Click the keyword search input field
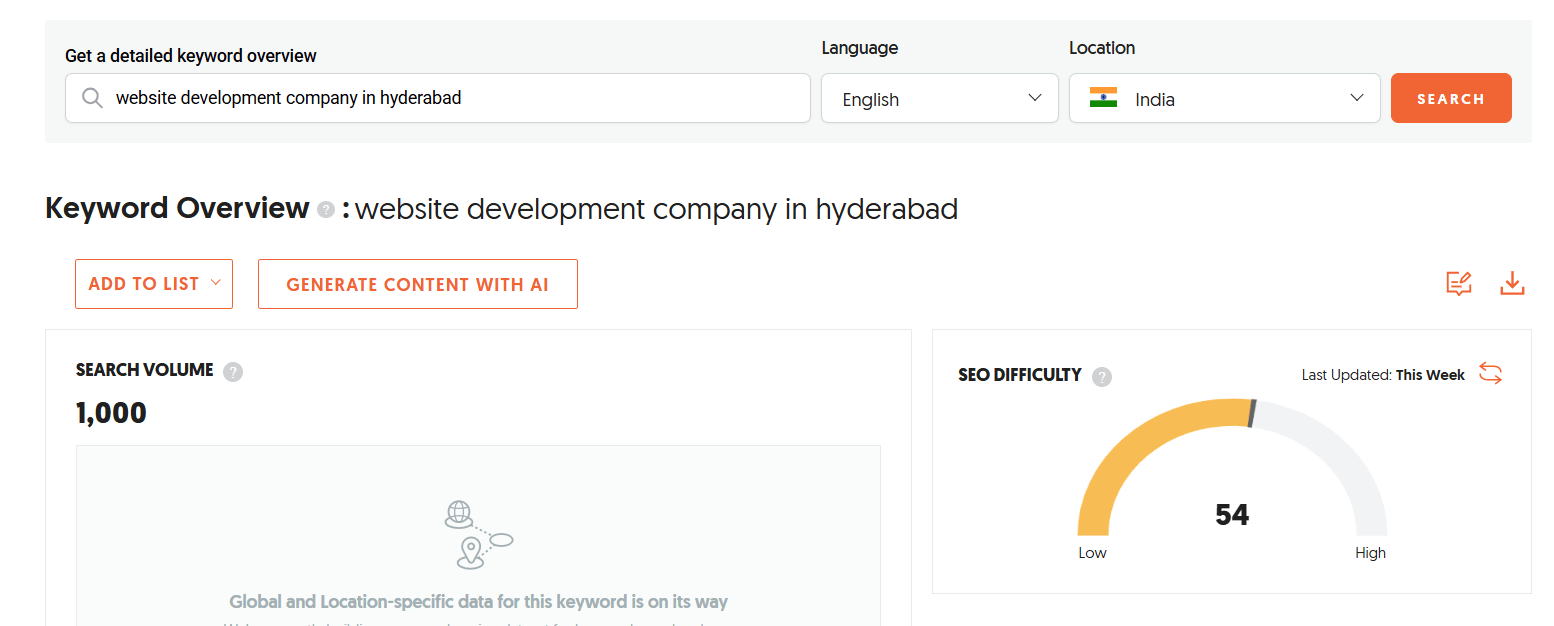1554x626 pixels. tap(438, 98)
